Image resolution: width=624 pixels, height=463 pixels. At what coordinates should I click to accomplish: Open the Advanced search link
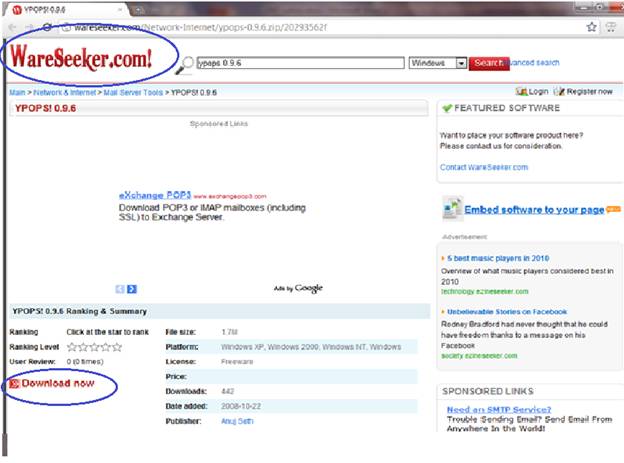(534, 63)
